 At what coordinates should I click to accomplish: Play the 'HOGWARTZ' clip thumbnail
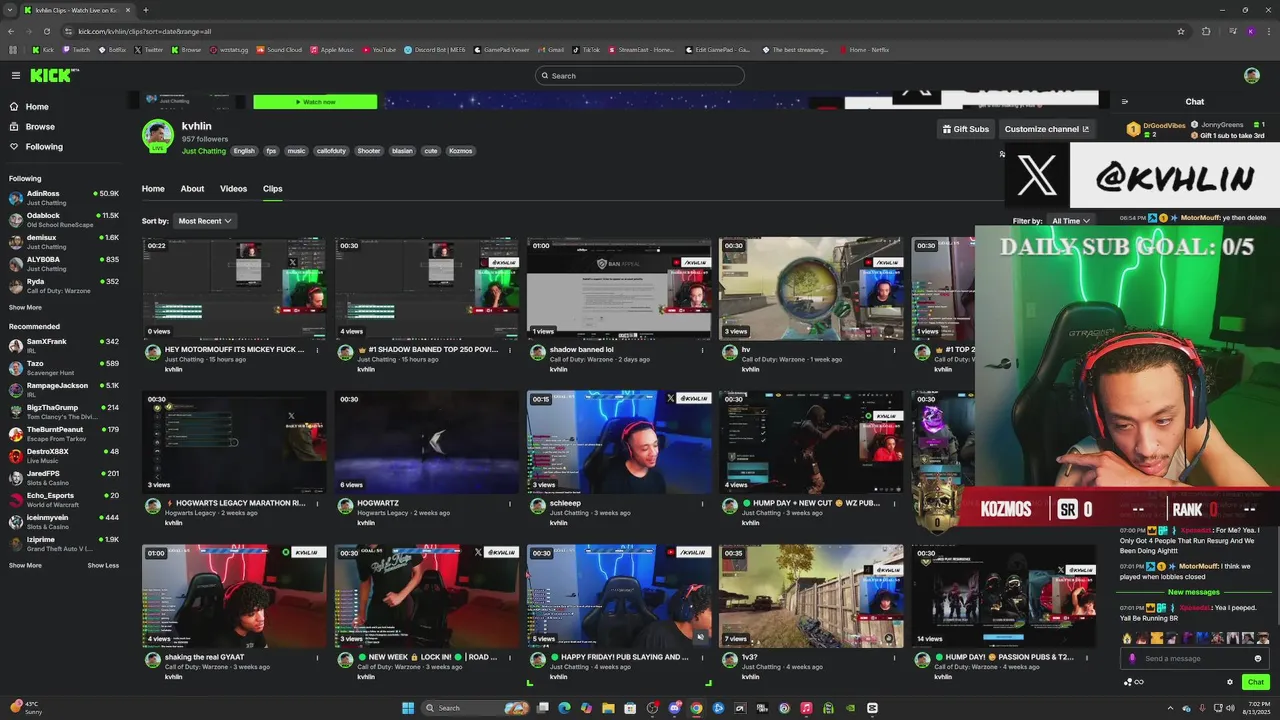coord(427,442)
